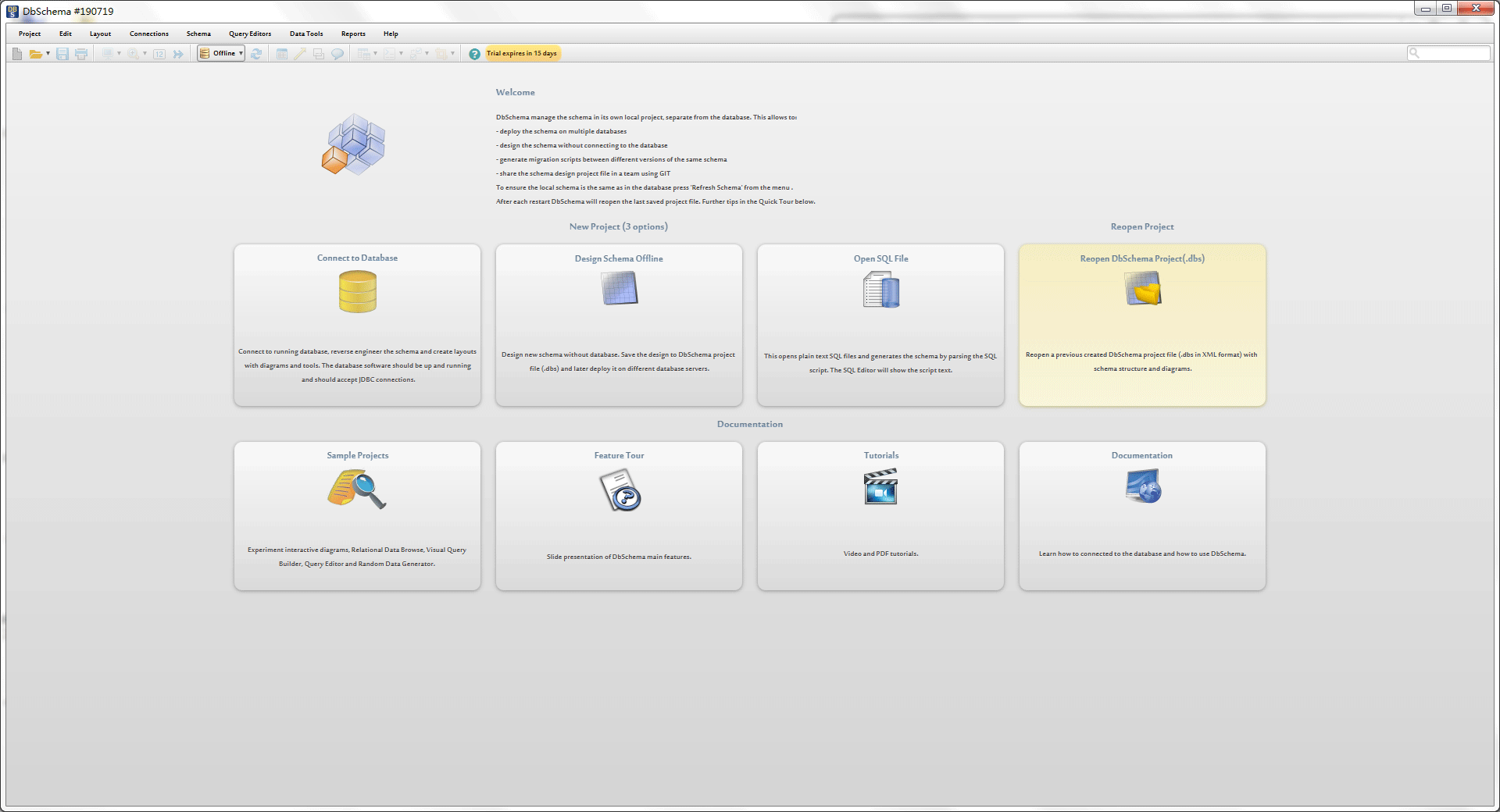1500x812 pixels.
Task: Click the callout comment bubble icon
Action: (337, 54)
